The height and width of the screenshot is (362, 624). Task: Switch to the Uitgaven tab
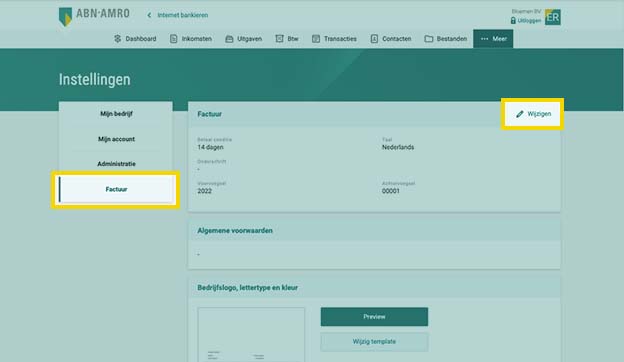(244, 39)
